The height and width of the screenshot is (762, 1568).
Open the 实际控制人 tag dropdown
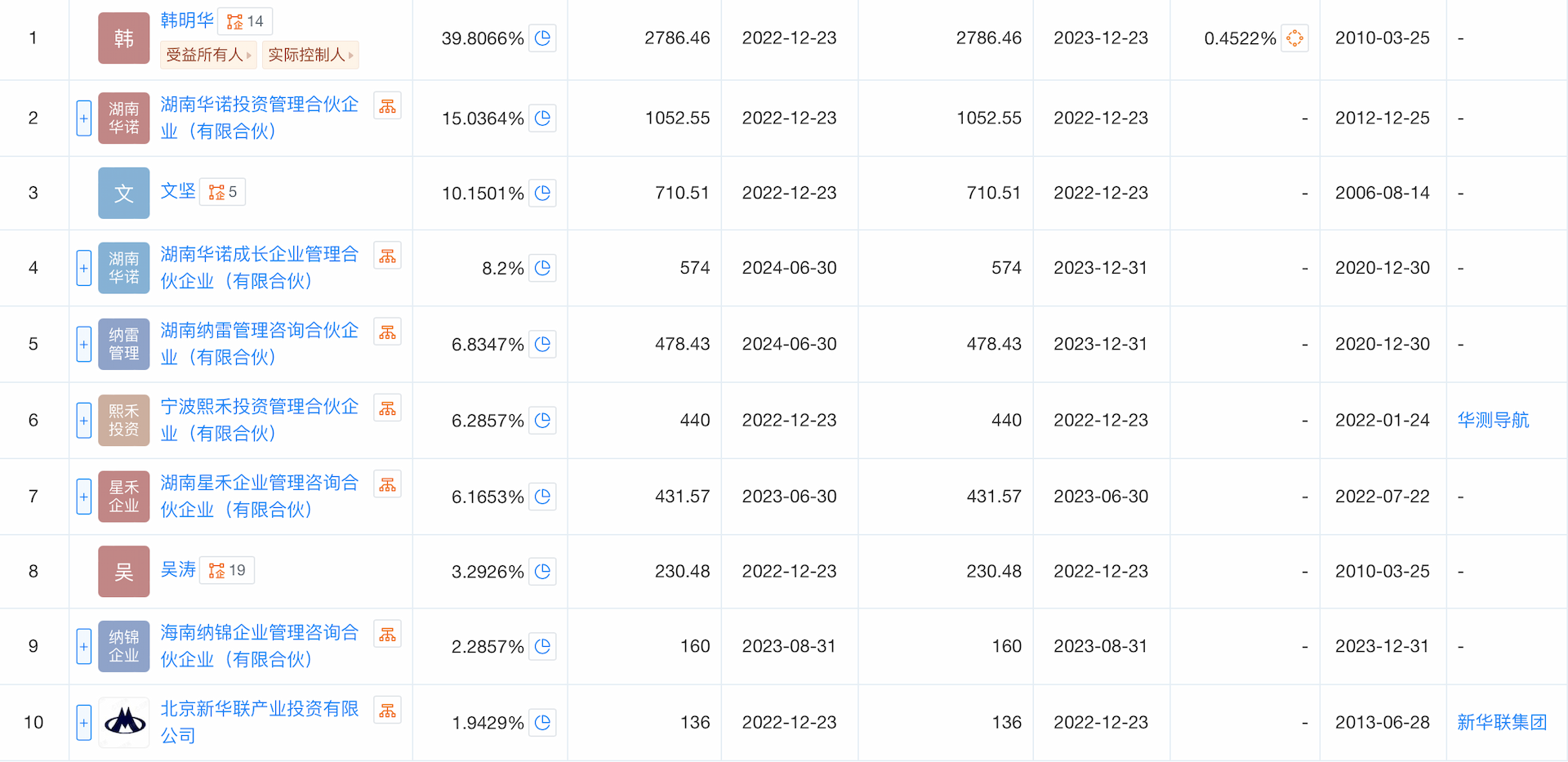[x=310, y=55]
